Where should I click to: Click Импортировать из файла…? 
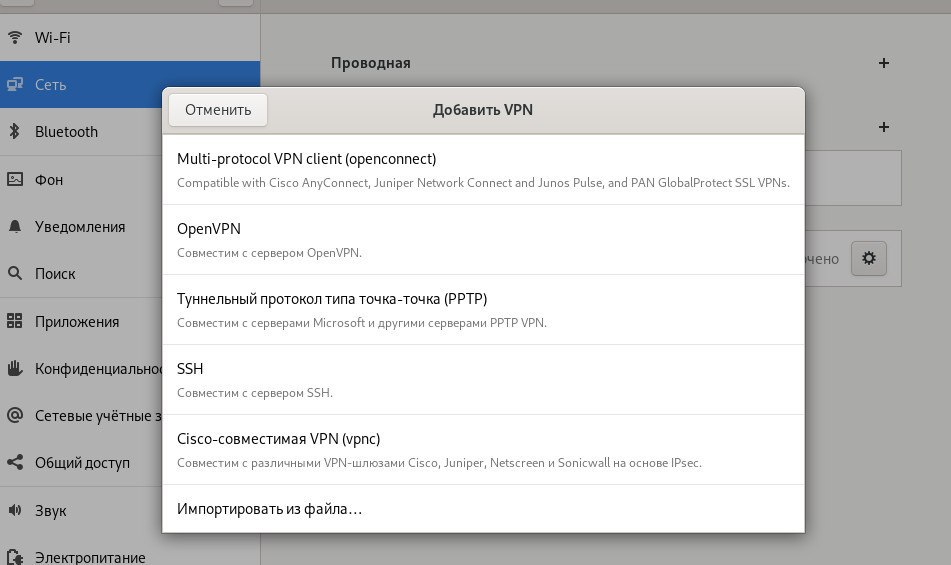coord(483,509)
